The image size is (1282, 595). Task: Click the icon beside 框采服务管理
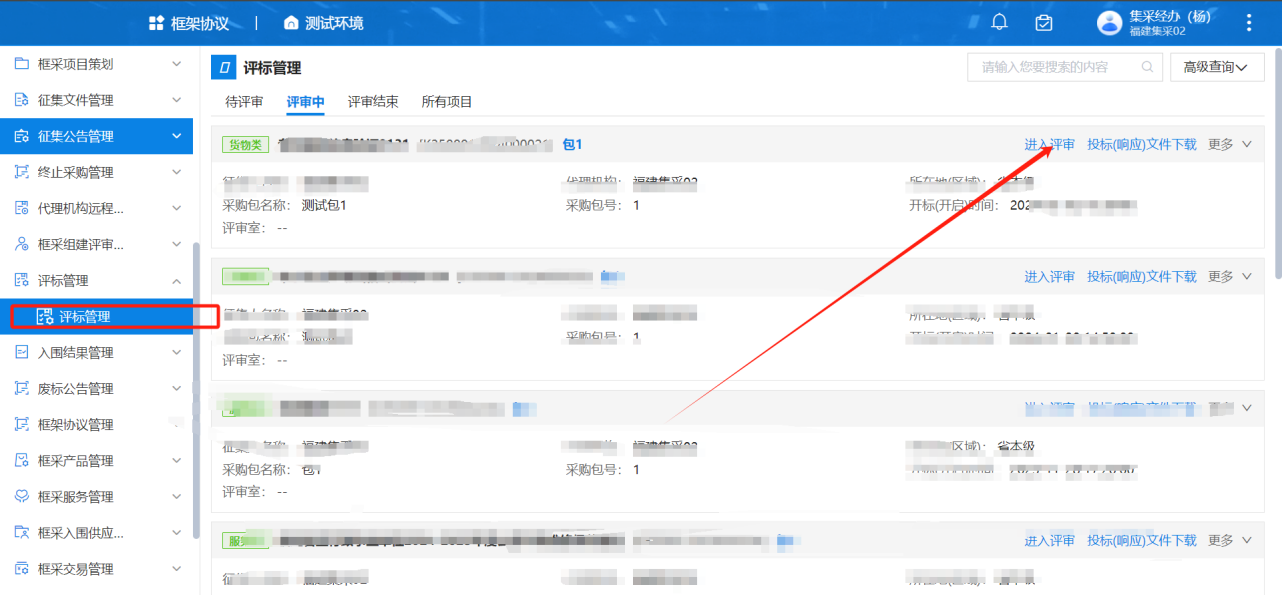(22, 496)
